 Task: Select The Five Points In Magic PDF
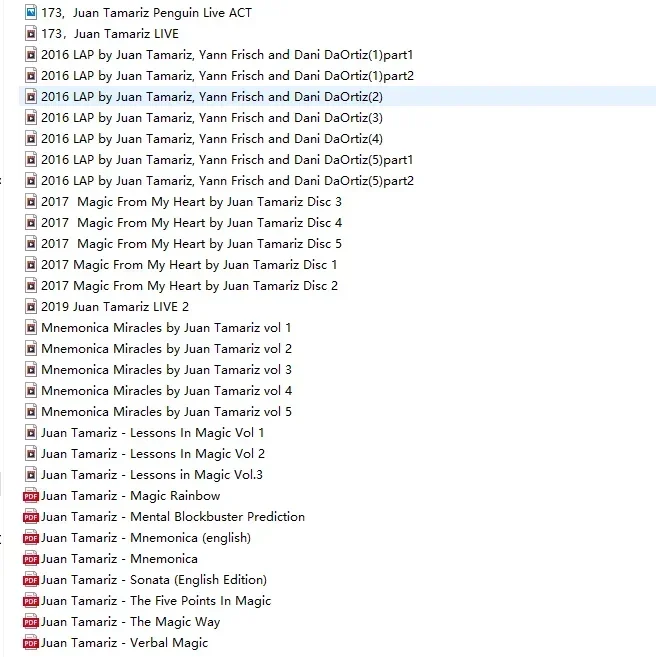[x=156, y=600]
